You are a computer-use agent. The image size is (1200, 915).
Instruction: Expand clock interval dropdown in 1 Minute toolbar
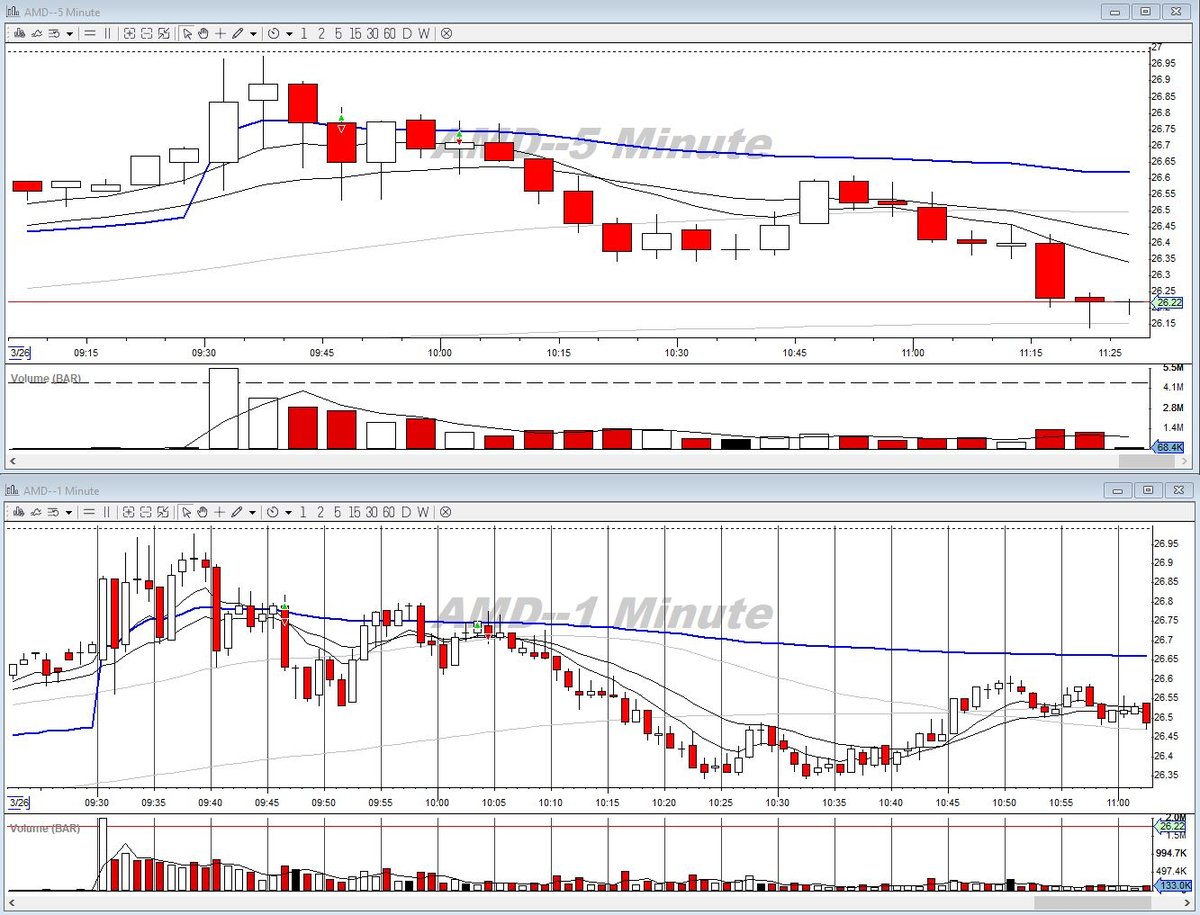pos(289,511)
